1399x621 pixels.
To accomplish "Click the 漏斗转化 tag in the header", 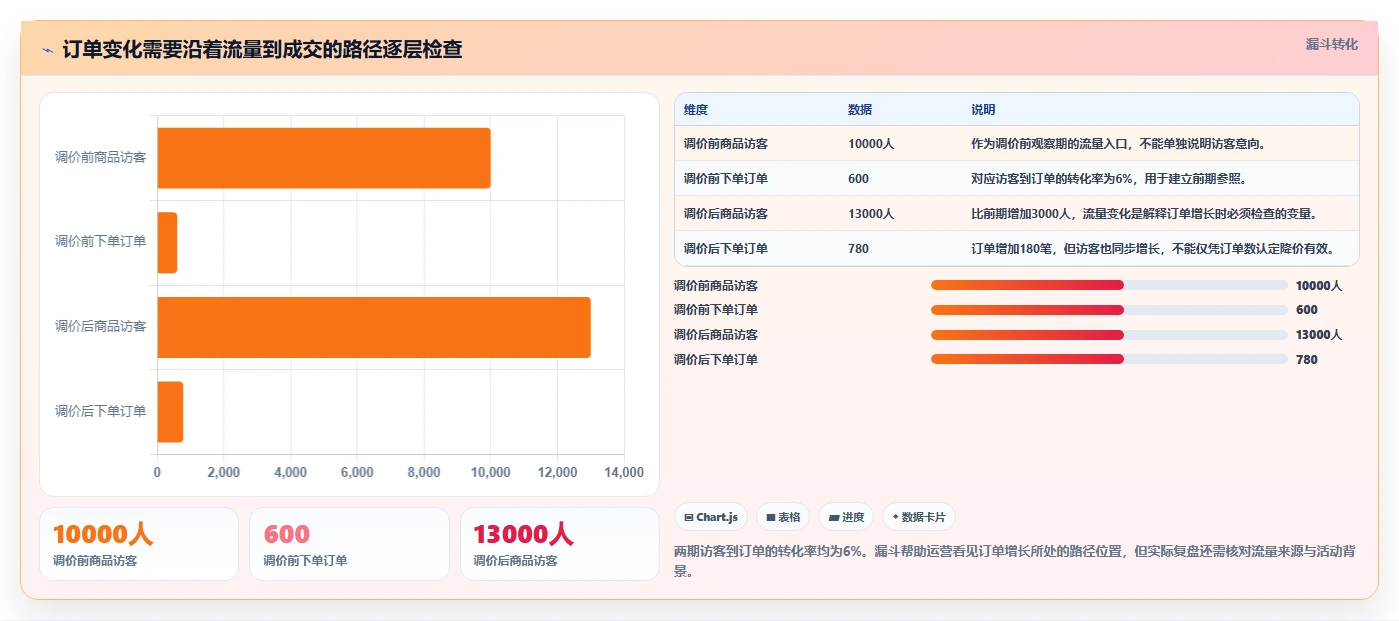I will click(1332, 44).
